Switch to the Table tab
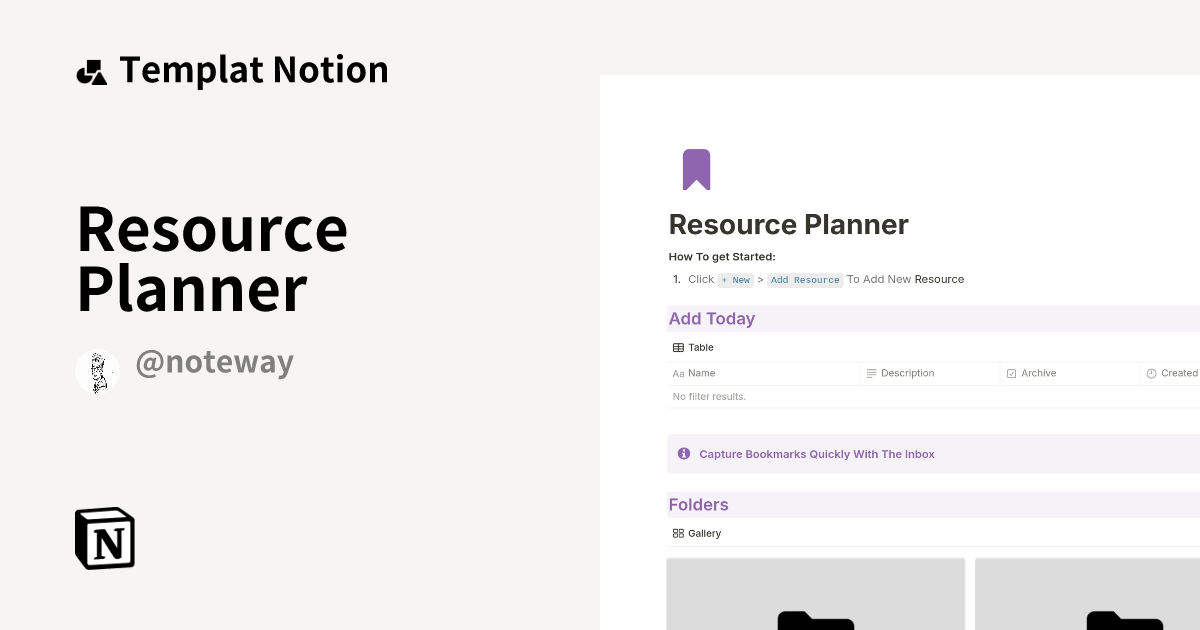1200x630 pixels. coord(694,347)
